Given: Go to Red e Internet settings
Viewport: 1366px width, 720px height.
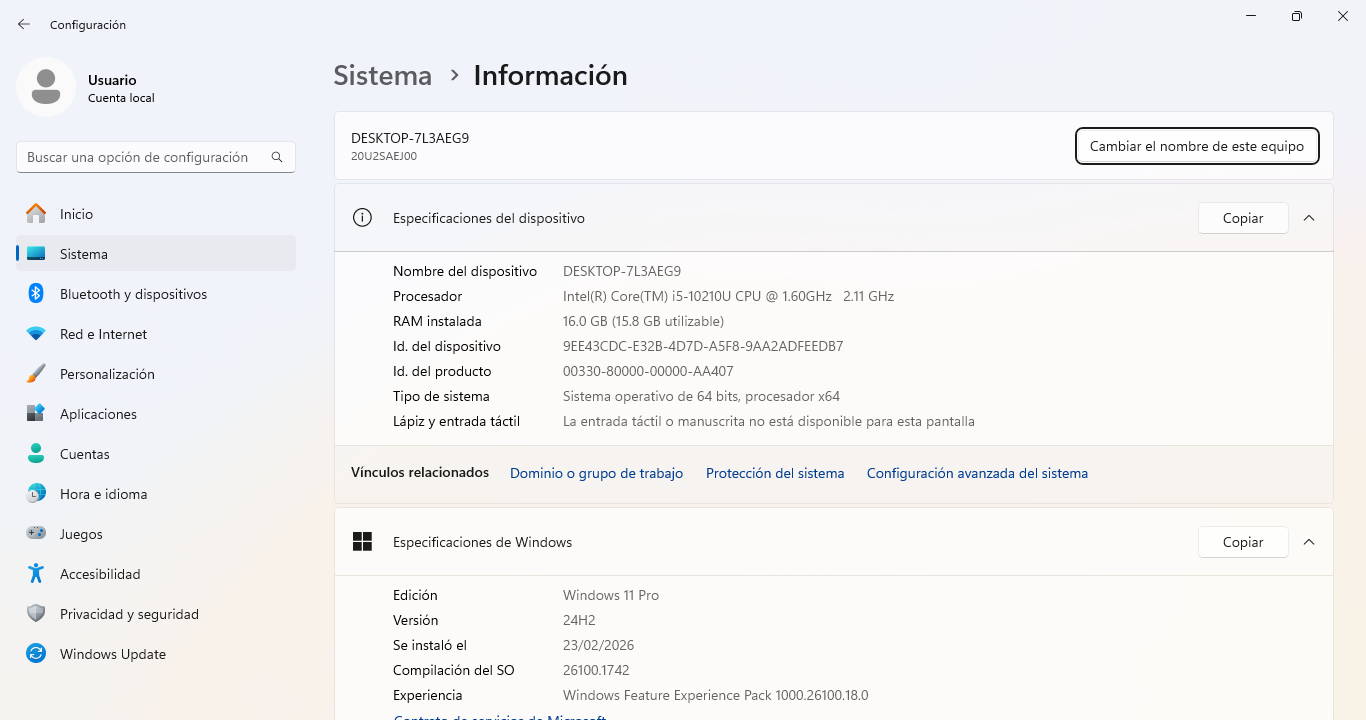Looking at the screenshot, I should pyautogui.click(x=156, y=334).
